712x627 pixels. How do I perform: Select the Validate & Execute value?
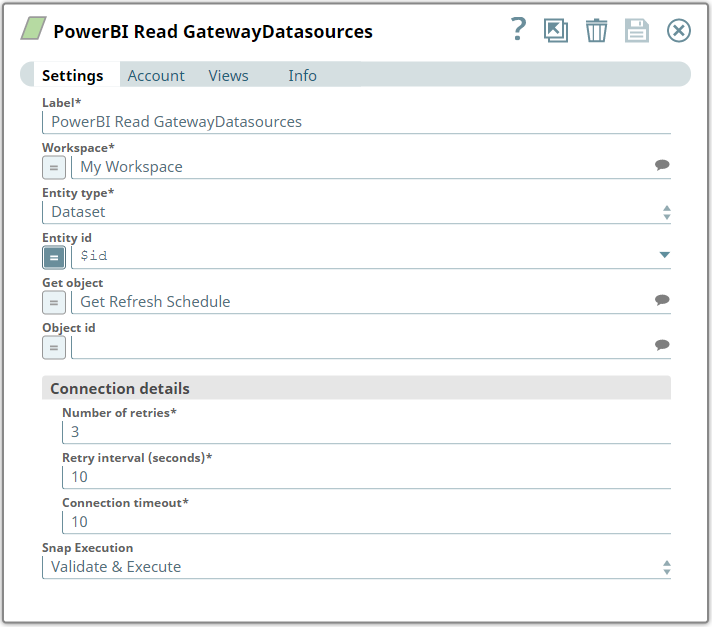point(116,567)
